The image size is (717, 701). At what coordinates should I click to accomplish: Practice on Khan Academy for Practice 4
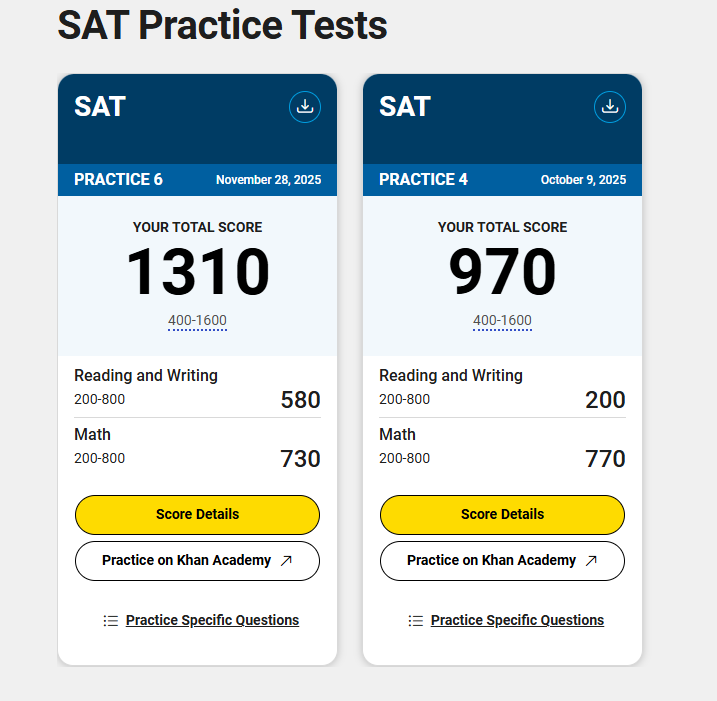click(491, 561)
